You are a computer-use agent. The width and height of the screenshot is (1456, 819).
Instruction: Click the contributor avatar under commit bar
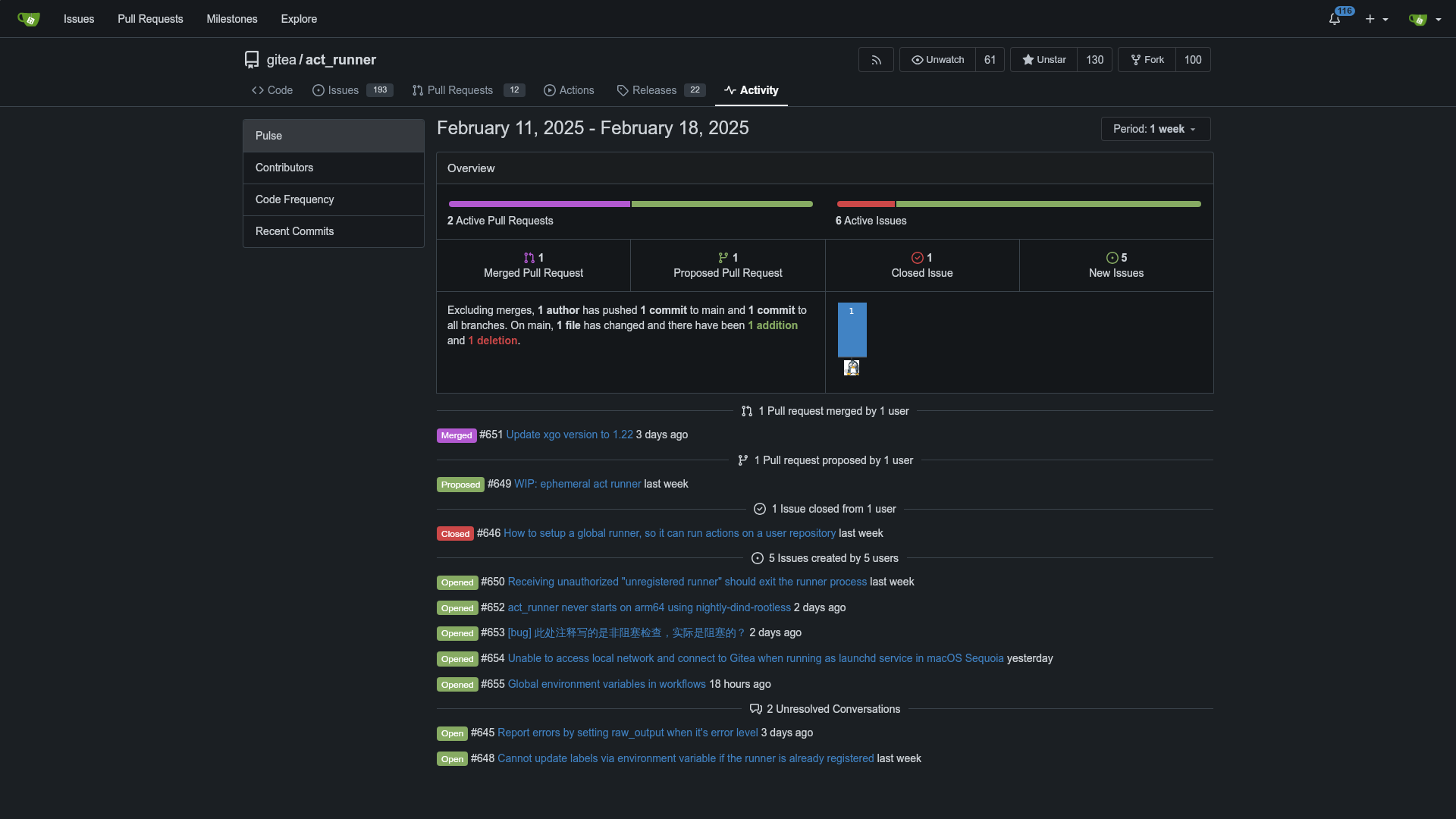[x=852, y=368]
